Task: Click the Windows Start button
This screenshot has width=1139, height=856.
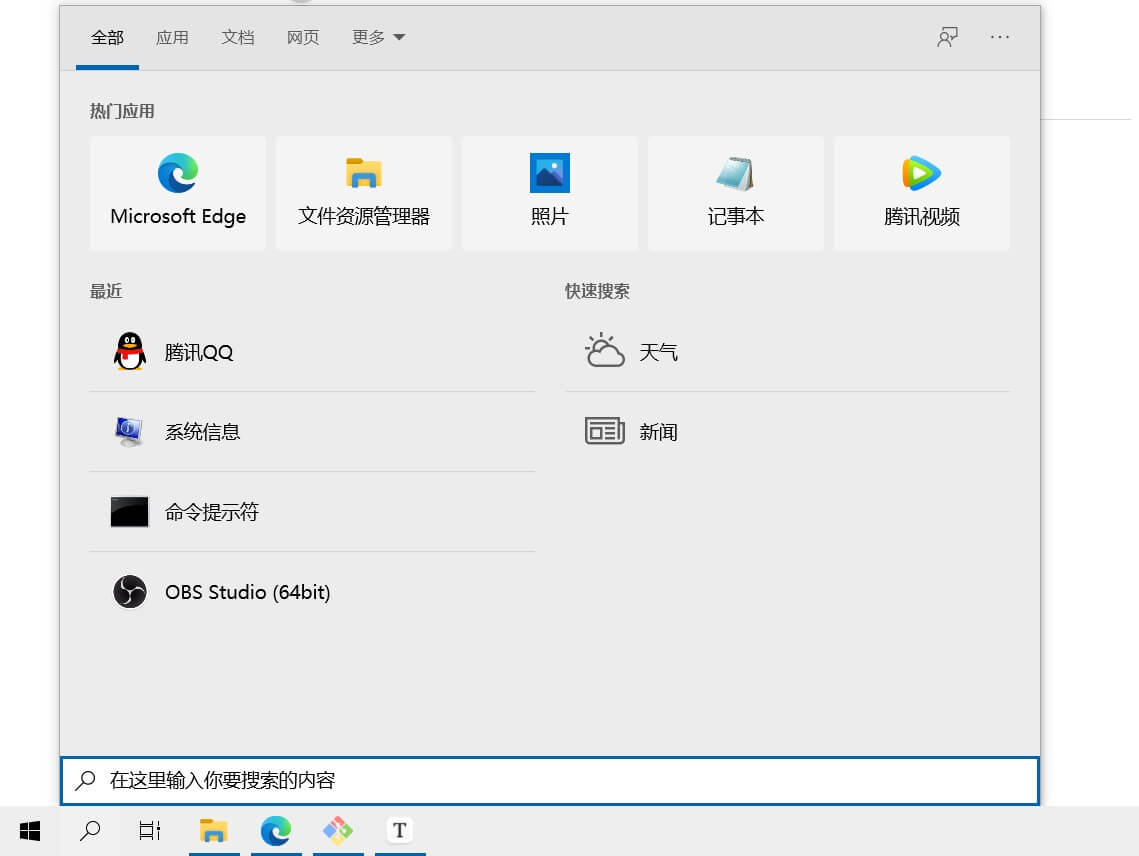Action: [x=30, y=831]
